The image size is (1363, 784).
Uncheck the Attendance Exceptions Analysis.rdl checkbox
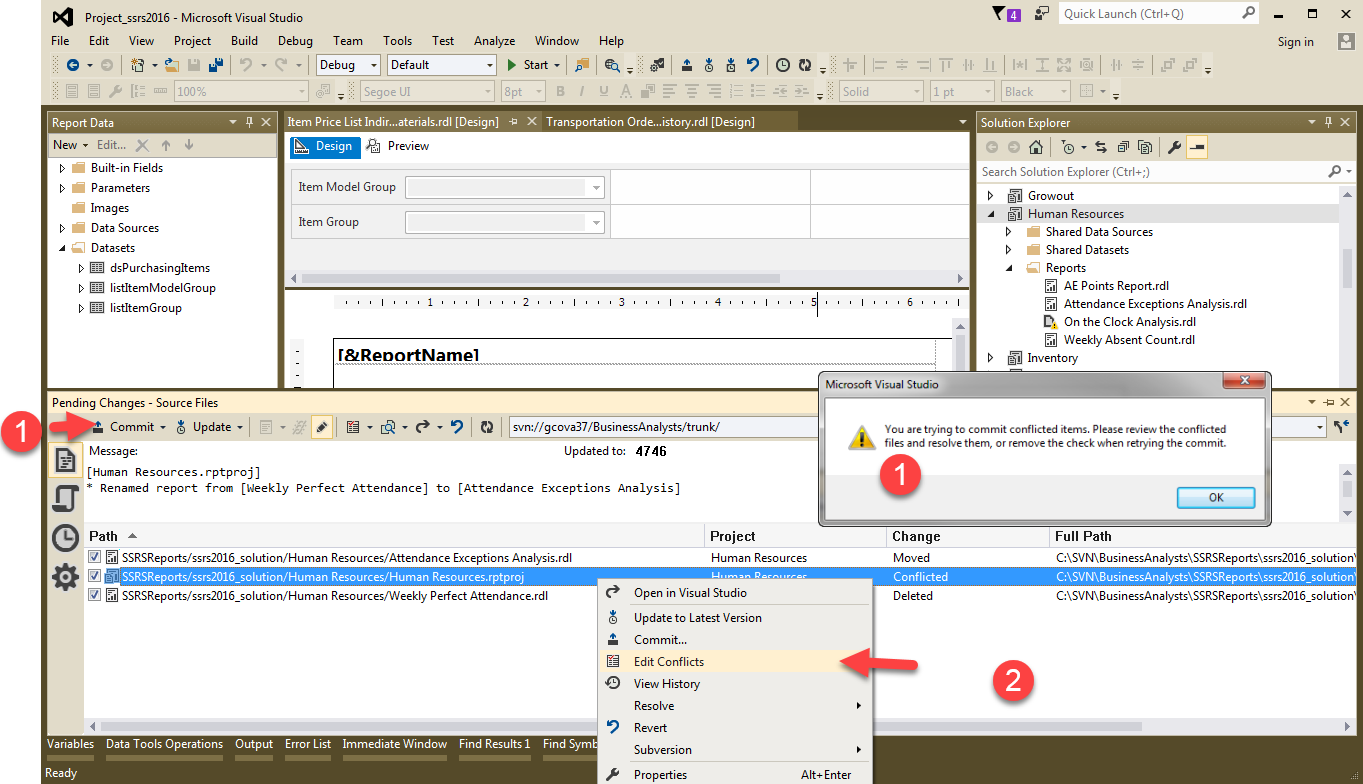coord(95,558)
